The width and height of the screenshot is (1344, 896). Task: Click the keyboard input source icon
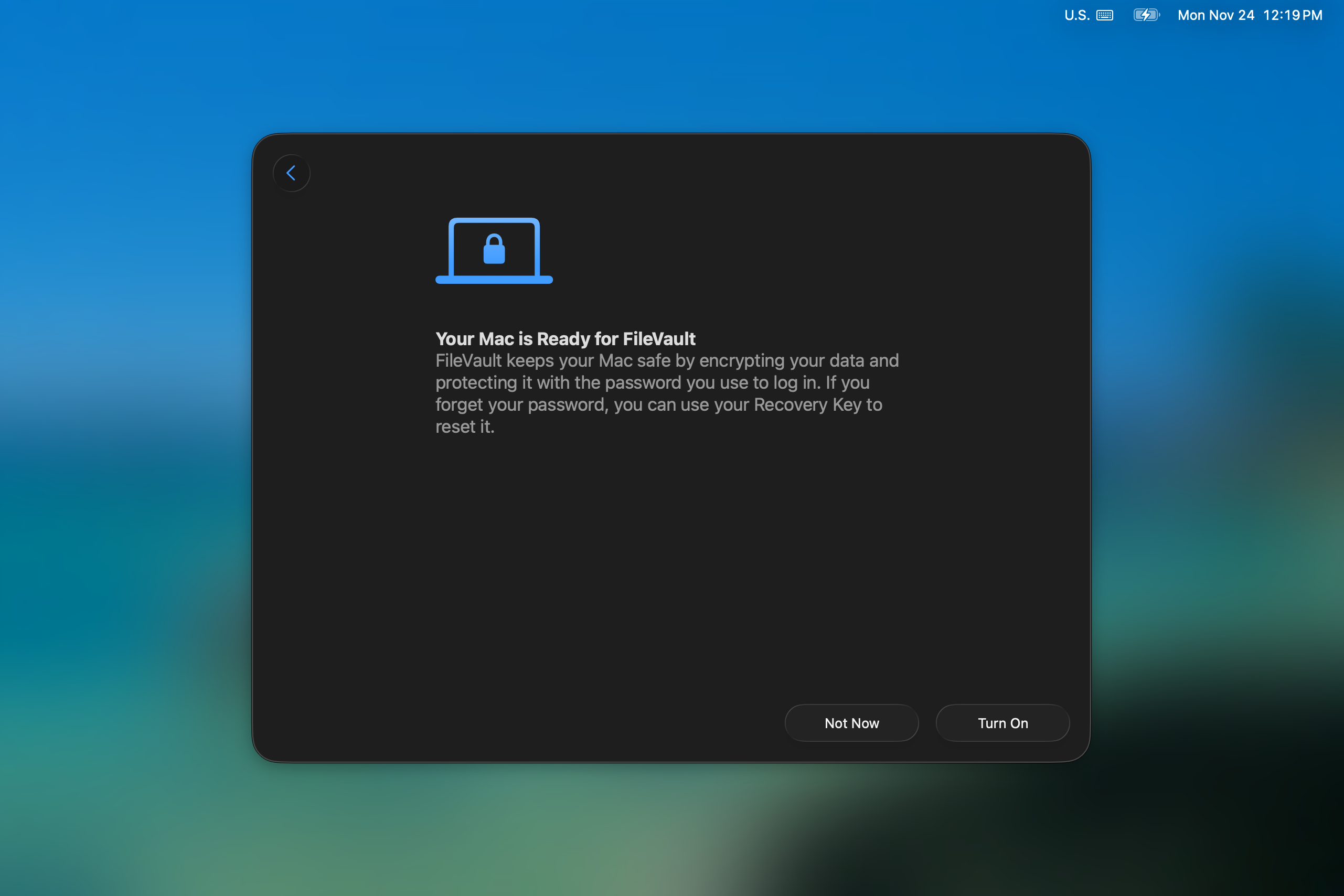click(x=1105, y=15)
